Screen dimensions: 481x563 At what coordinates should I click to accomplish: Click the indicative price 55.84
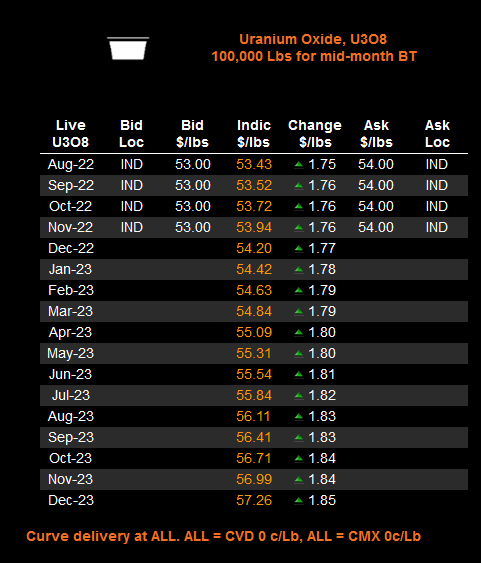pyautogui.click(x=254, y=396)
